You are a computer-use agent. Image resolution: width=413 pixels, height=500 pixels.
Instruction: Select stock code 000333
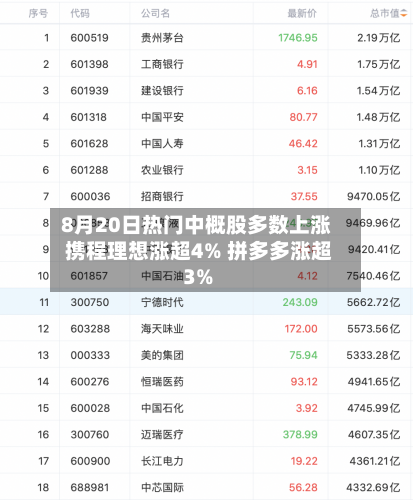click(x=90, y=355)
